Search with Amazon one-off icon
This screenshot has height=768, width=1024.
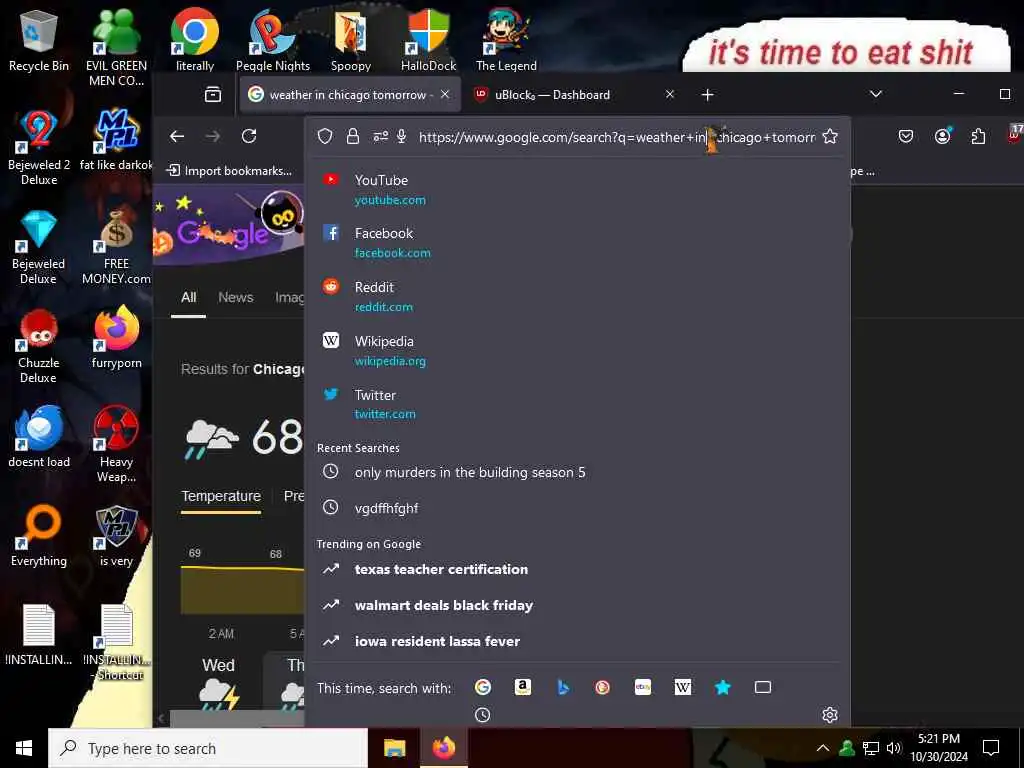(x=522, y=687)
